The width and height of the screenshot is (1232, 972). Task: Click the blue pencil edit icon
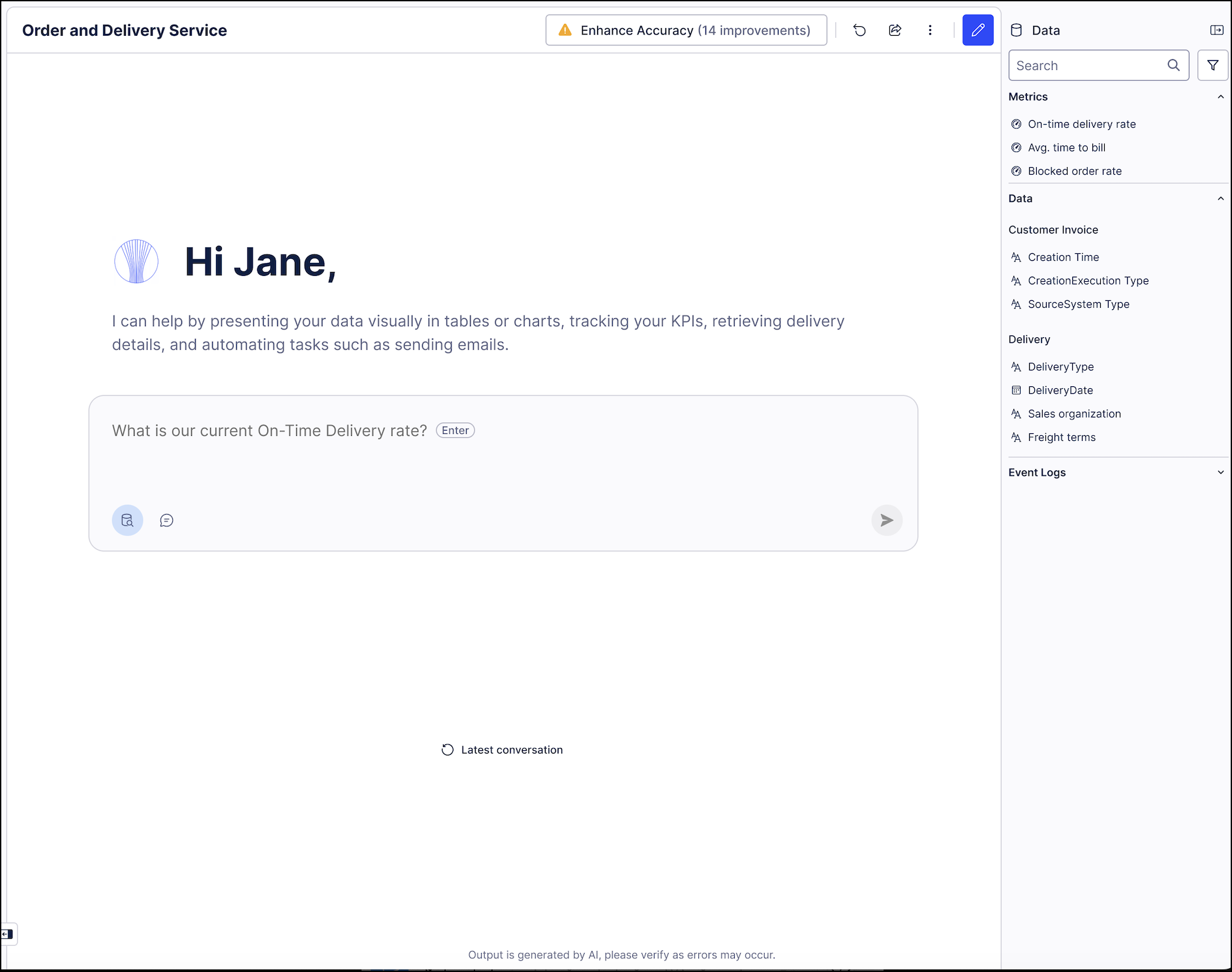point(978,30)
